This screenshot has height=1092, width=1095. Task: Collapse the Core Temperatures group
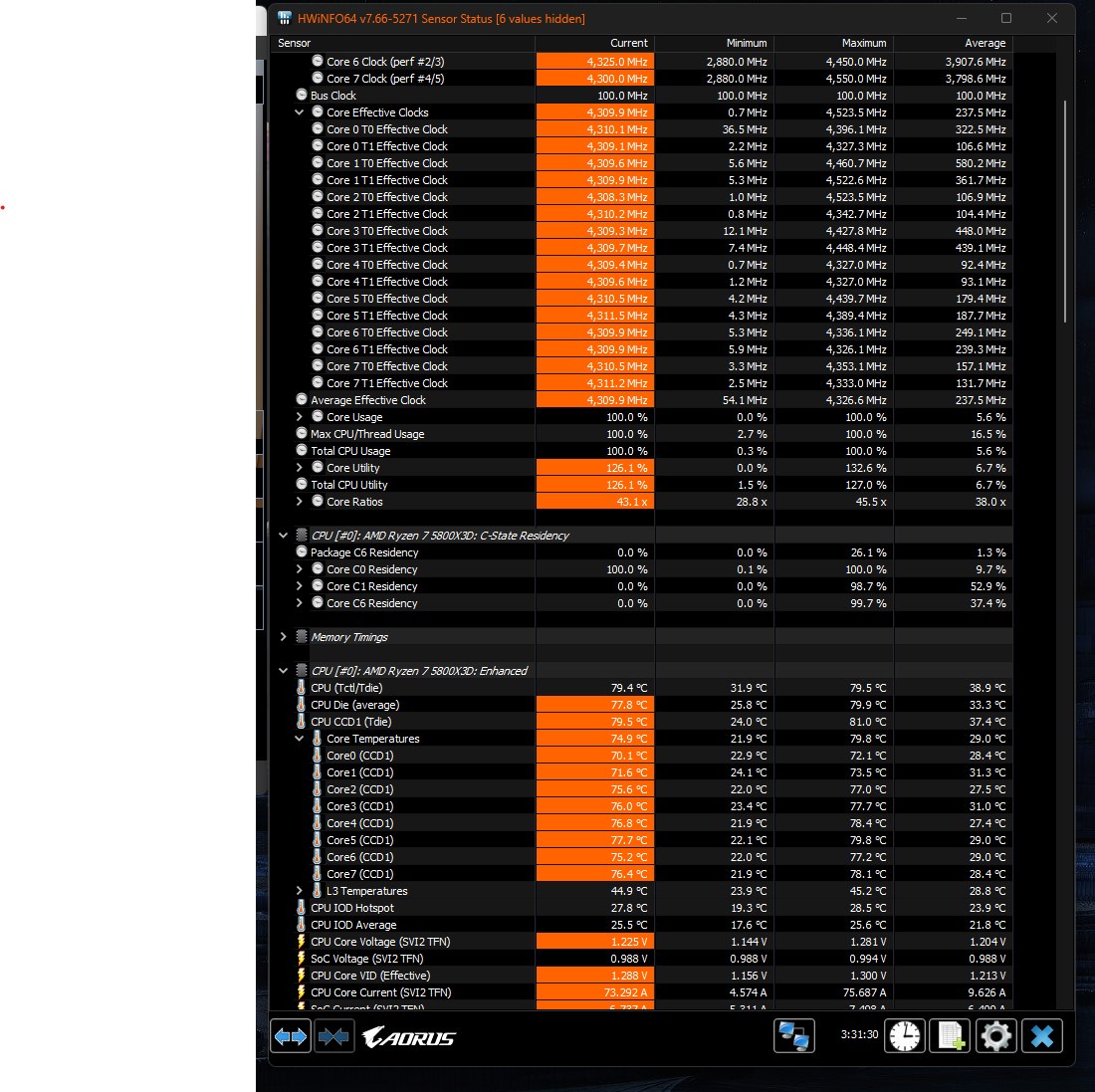pos(300,739)
